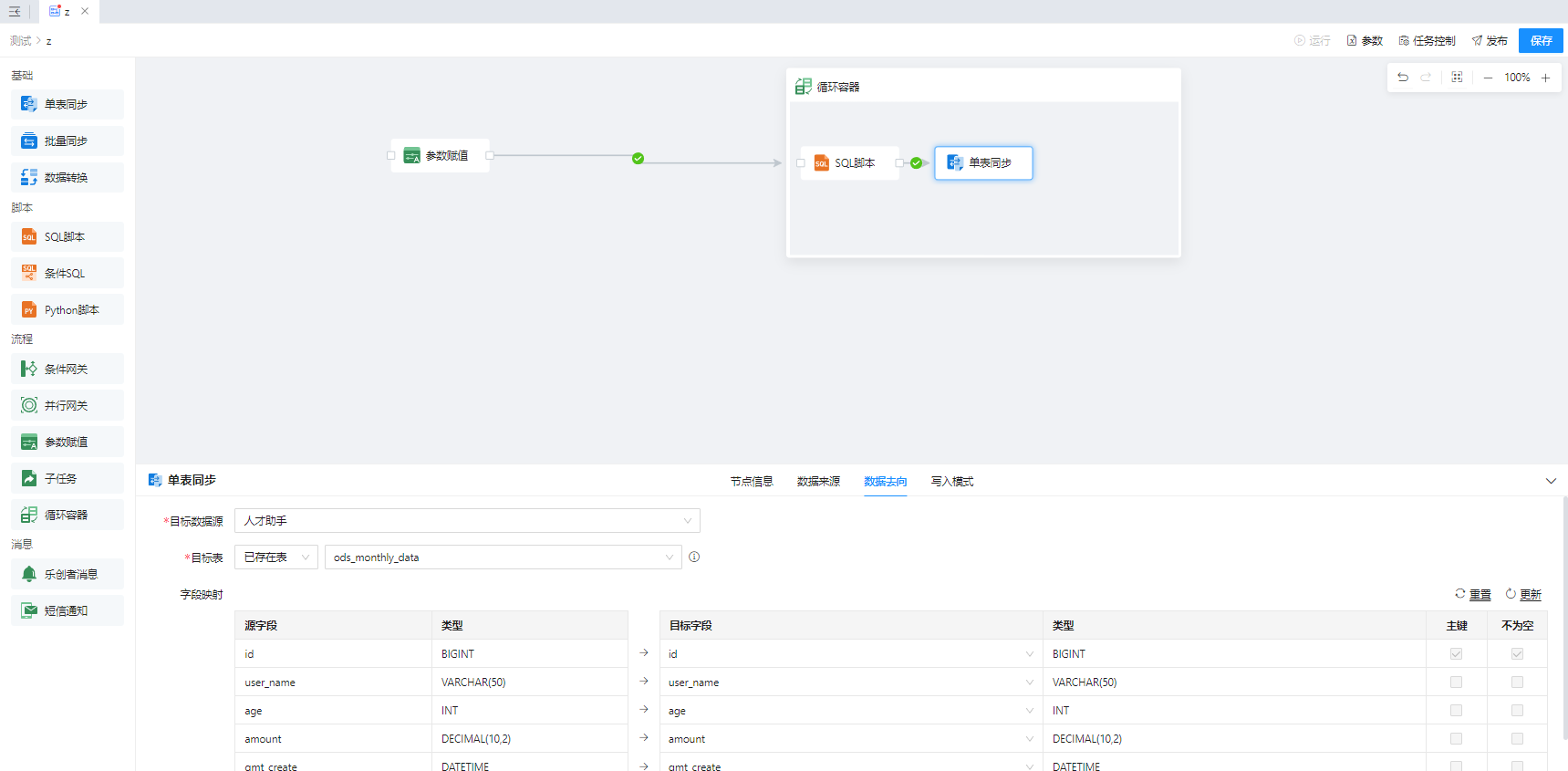Image resolution: width=1568 pixels, height=771 pixels.
Task: Pick the 并行网关 gateway icon
Action: (29, 405)
